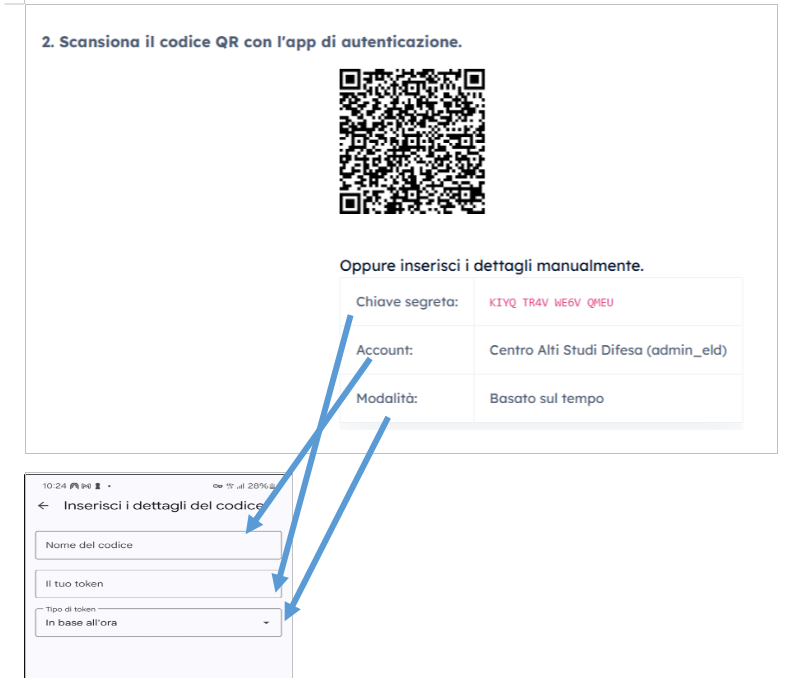Tap the hotspot notification icon near the clock
The height and width of the screenshot is (678, 798).
point(86,486)
